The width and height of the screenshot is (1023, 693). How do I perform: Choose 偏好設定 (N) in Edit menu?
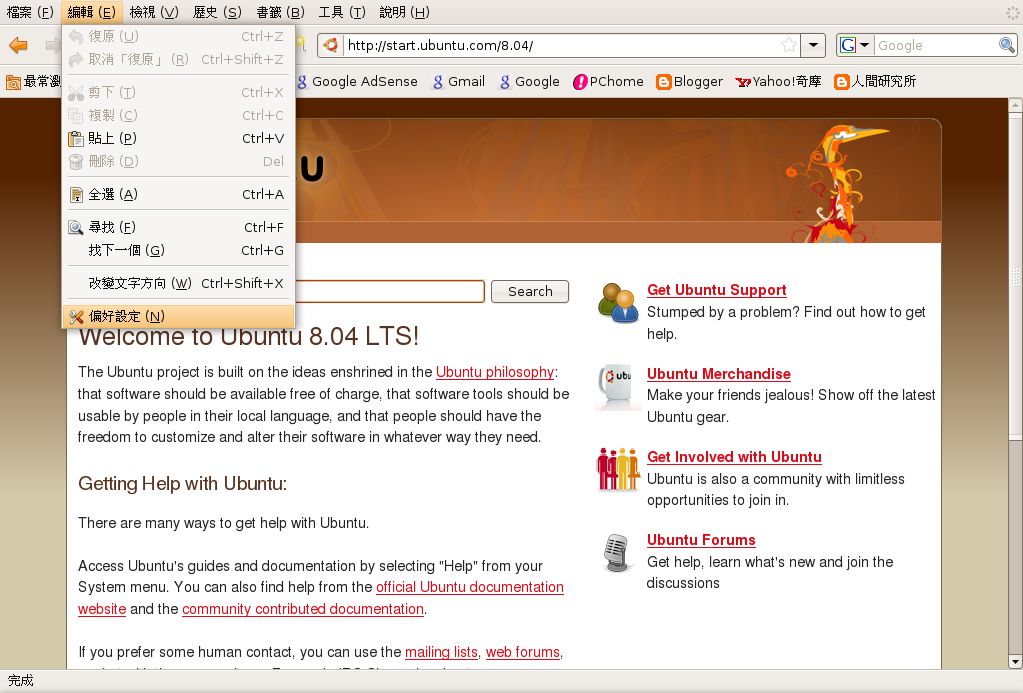pyautogui.click(x=178, y=316)
